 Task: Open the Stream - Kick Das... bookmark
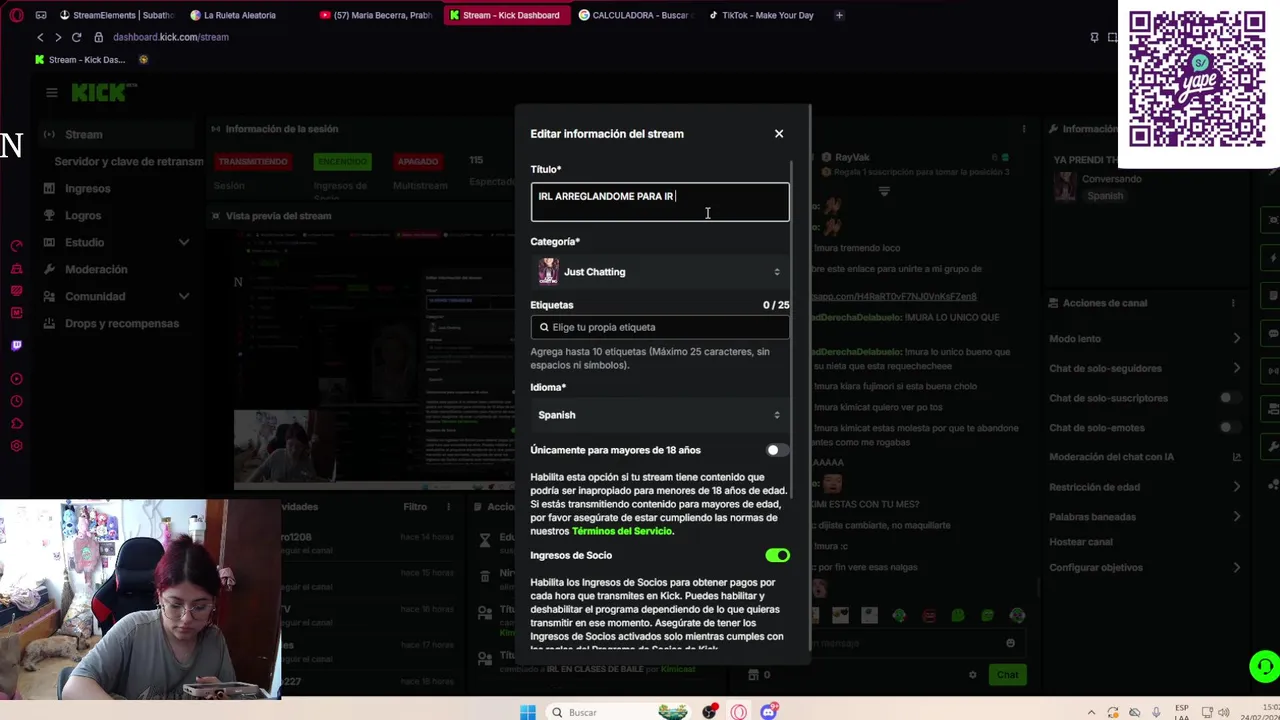point(80,60)
